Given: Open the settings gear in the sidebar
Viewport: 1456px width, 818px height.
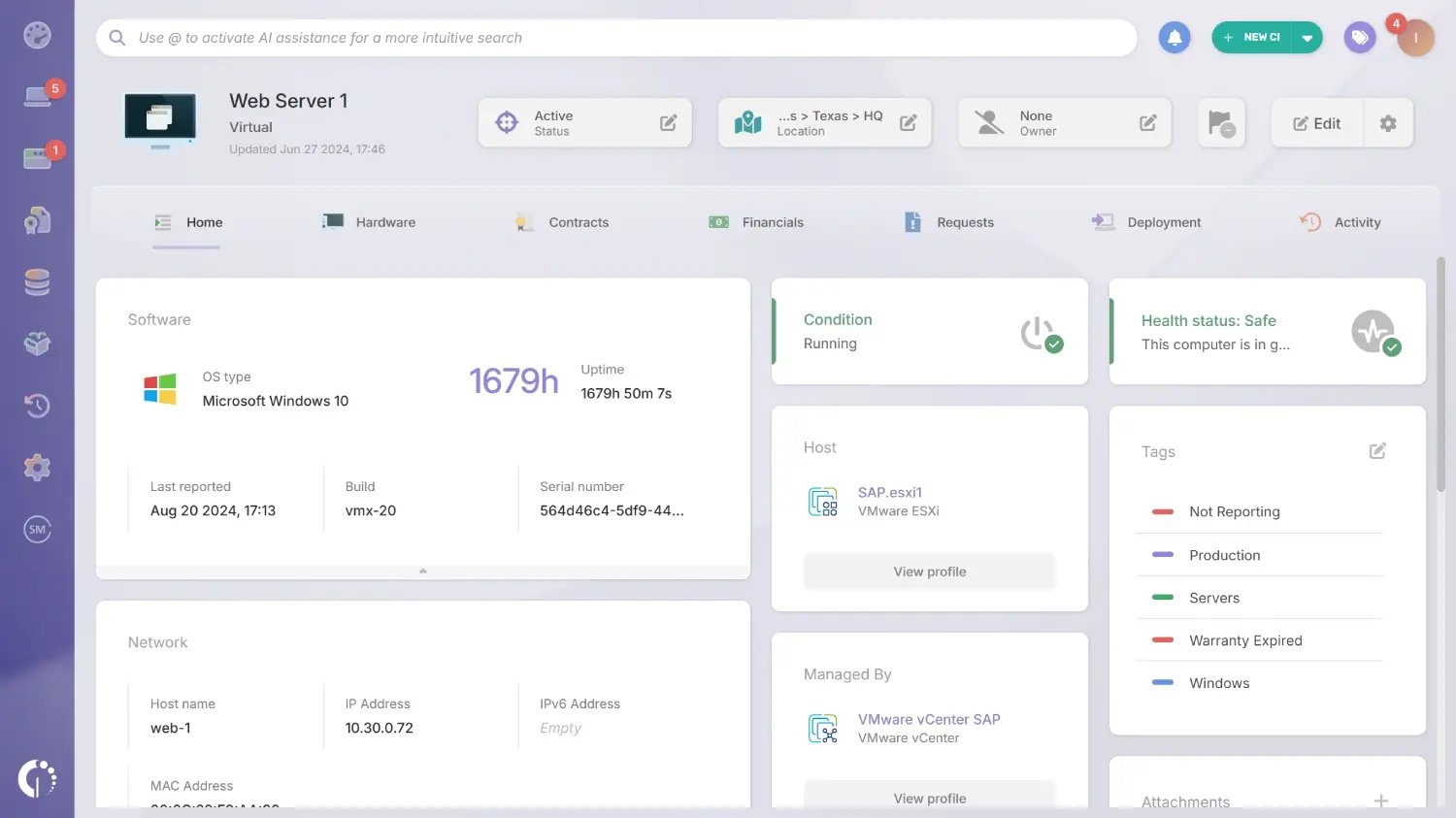Looking at the screenshot, I should [x=37, y=467].
